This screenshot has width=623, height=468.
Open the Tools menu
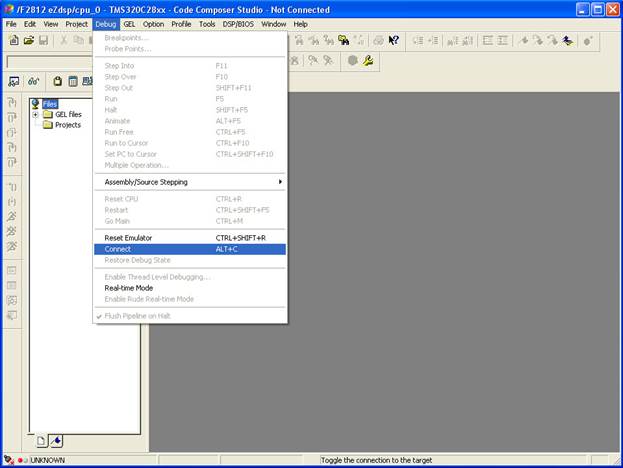pyautogui.click(x=207, y=24)
